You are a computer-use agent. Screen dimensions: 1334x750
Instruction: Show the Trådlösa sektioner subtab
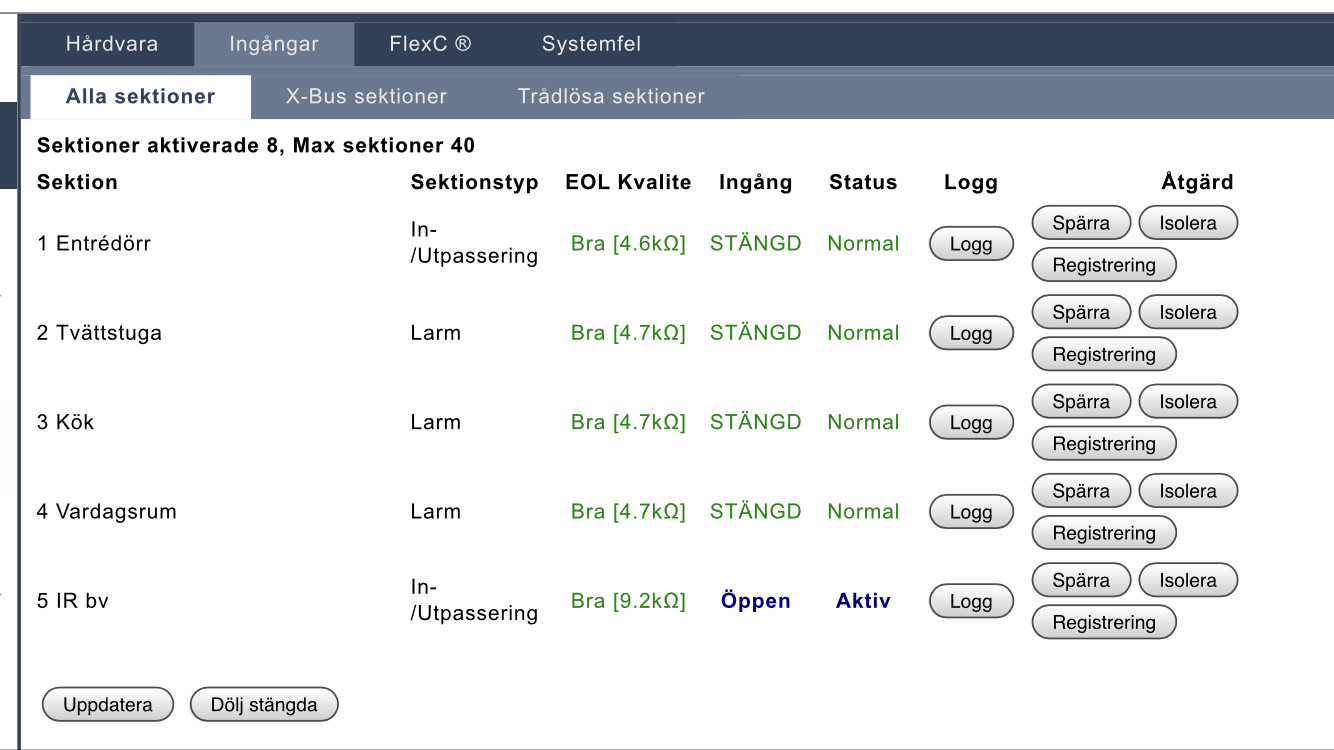[611, 97]
